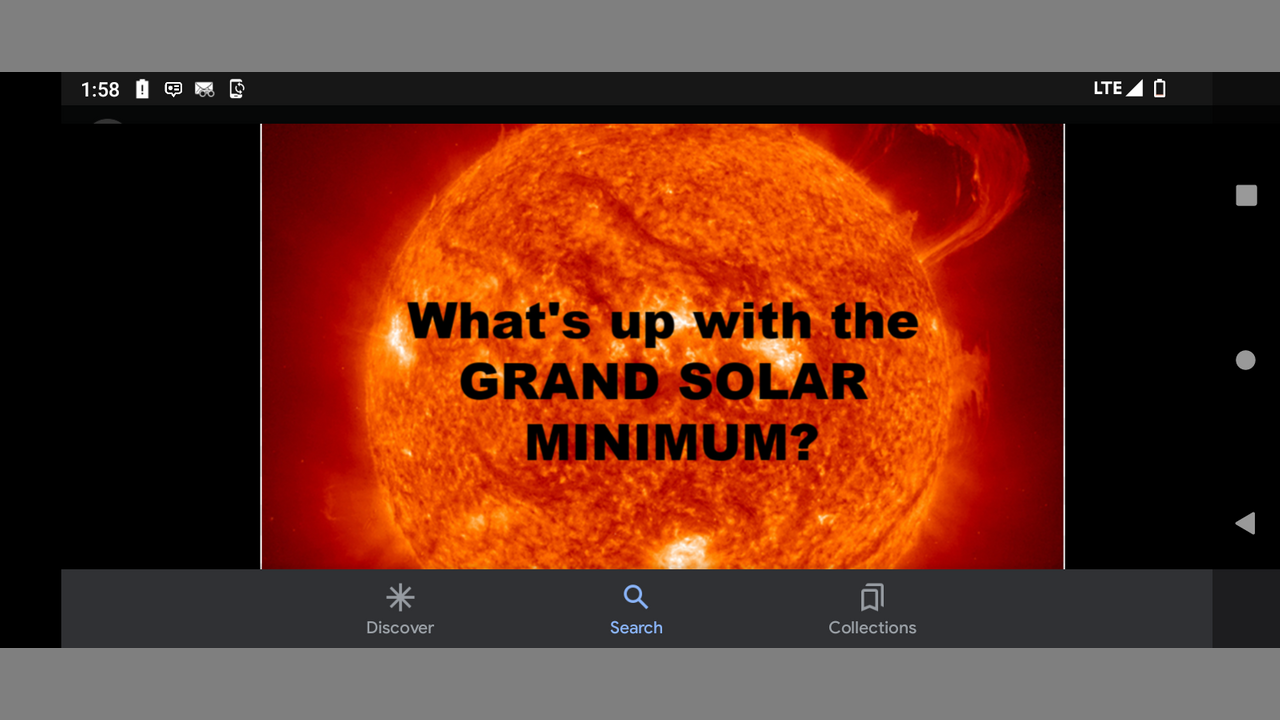Image resolution: width=1280 pixels, height=720 pixels.
Task: Open recent apps with square button
Action: 1246,195
